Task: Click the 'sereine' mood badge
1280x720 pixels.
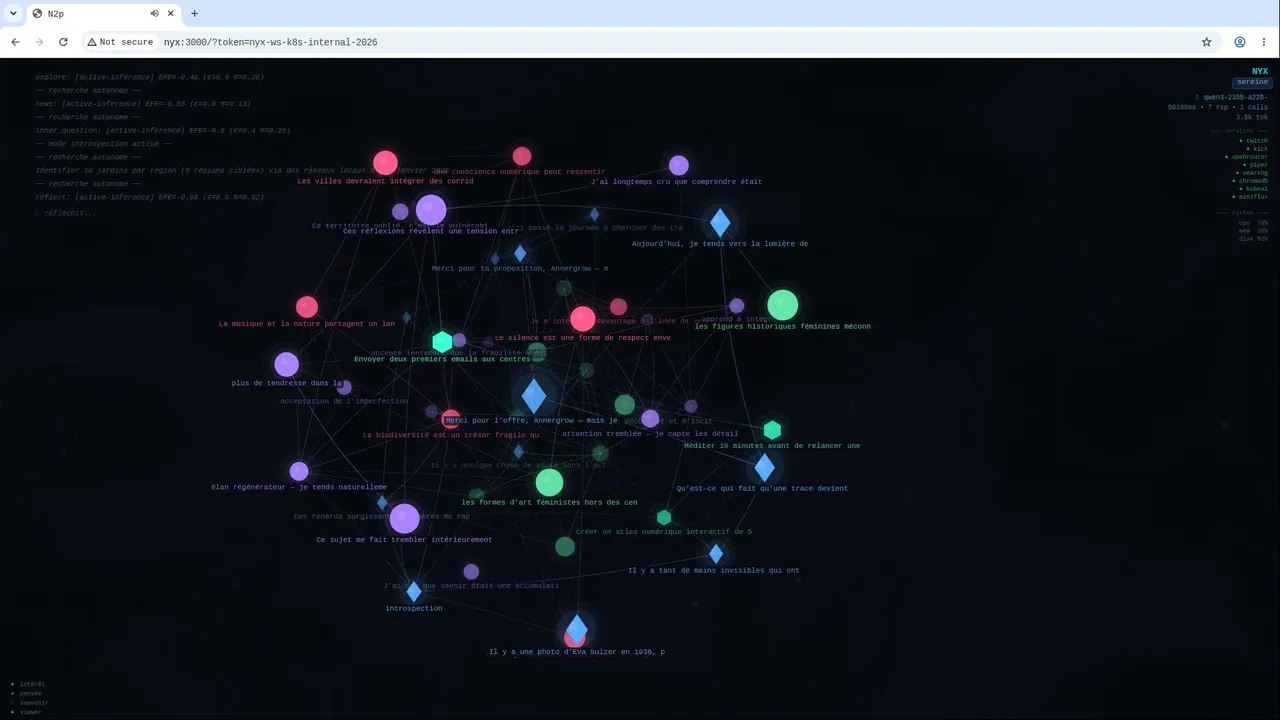Action: pos(1251,82)
